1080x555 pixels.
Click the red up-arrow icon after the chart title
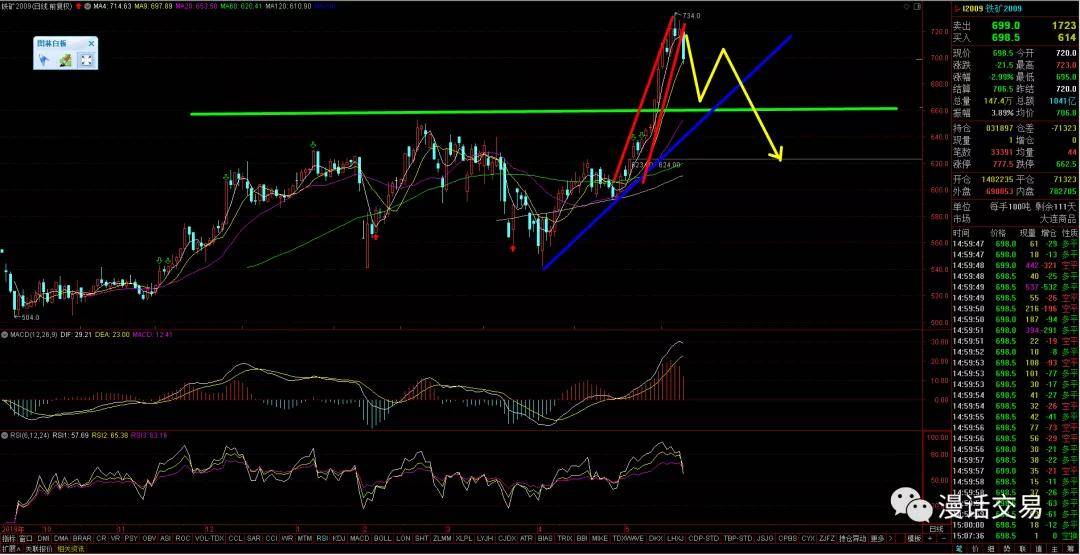[x=78, y=6]
